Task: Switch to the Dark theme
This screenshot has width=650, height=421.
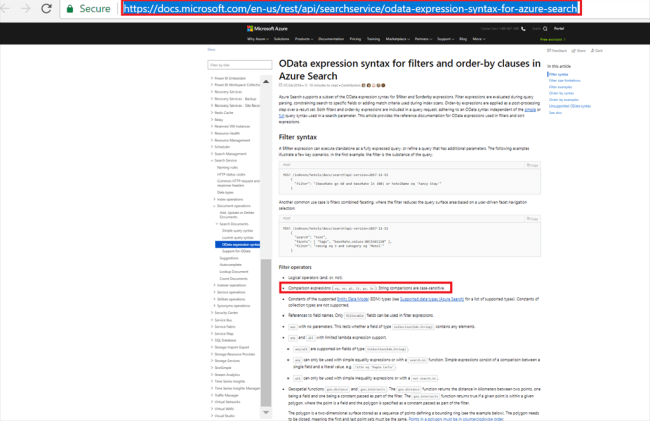Action: [597, 51]
